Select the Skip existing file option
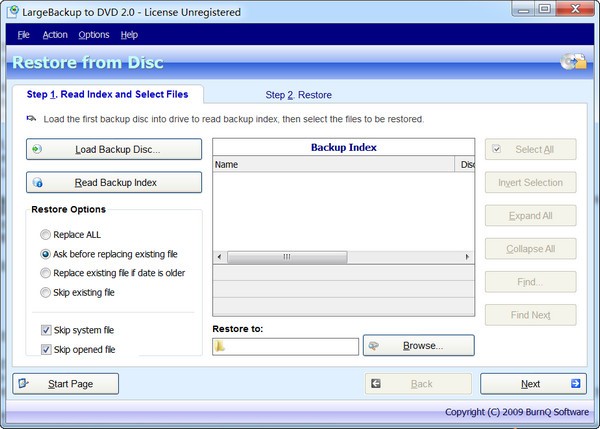The height and width of the screenshot is (429, 600). (46, 292)
